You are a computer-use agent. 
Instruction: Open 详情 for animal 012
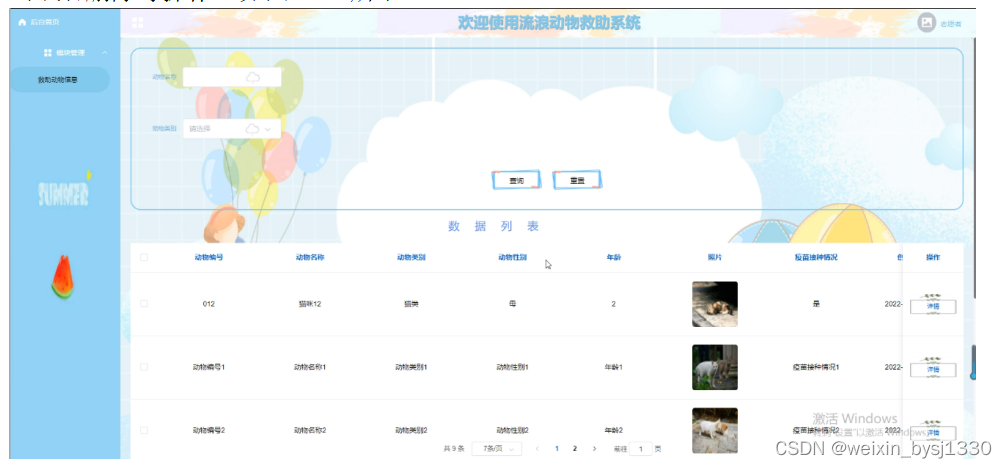tap(933, 306)
